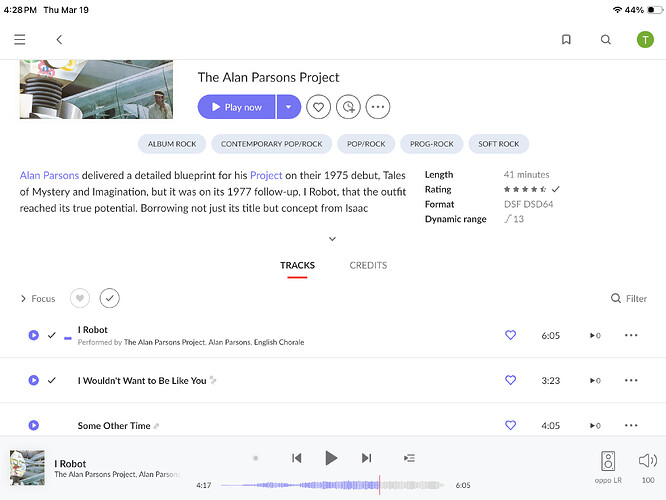Set the album star rating

point(525,189)
